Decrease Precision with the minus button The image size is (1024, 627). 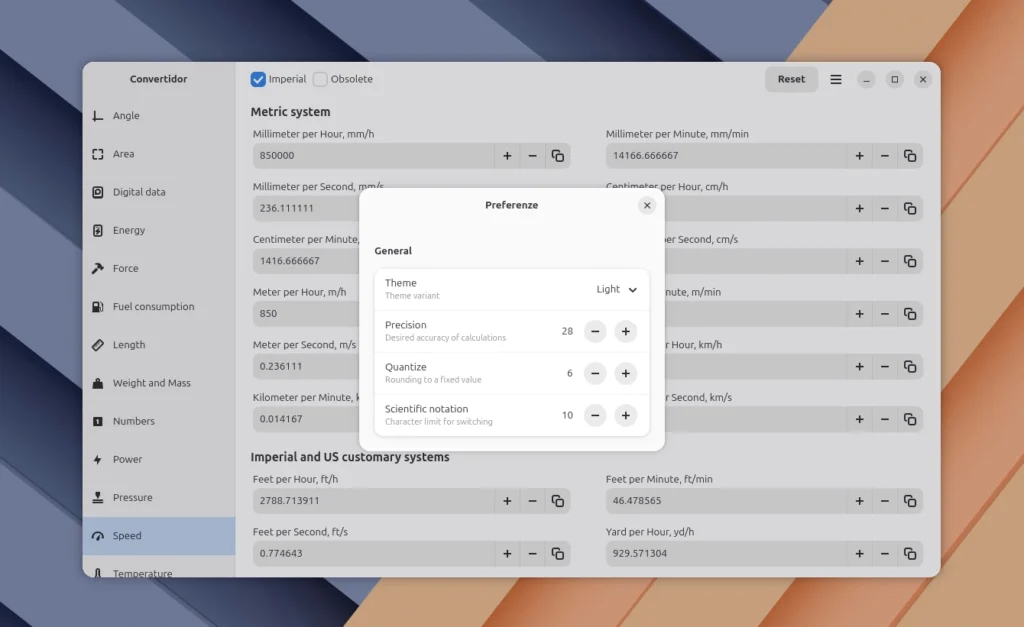click(x=595, y=331)
